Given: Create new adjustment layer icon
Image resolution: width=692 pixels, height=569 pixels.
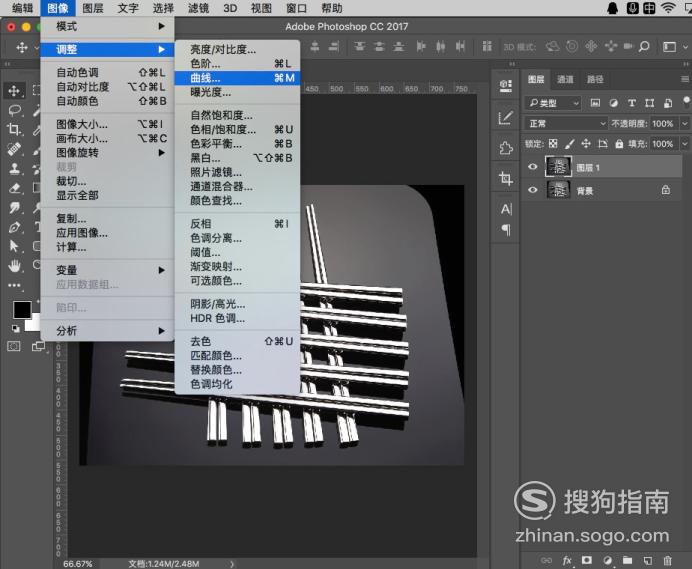Looking at the screenshot, I should coord(608,560).
